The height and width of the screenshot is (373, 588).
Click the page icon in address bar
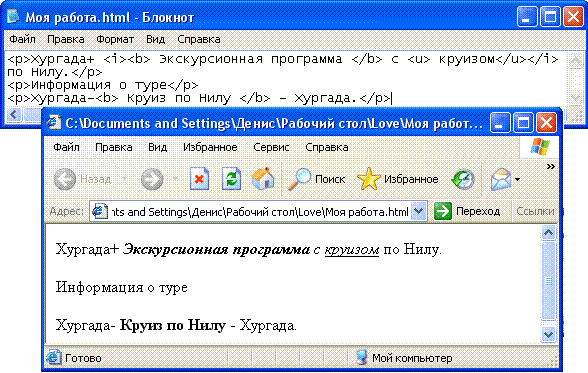click(x=99, y=211)
